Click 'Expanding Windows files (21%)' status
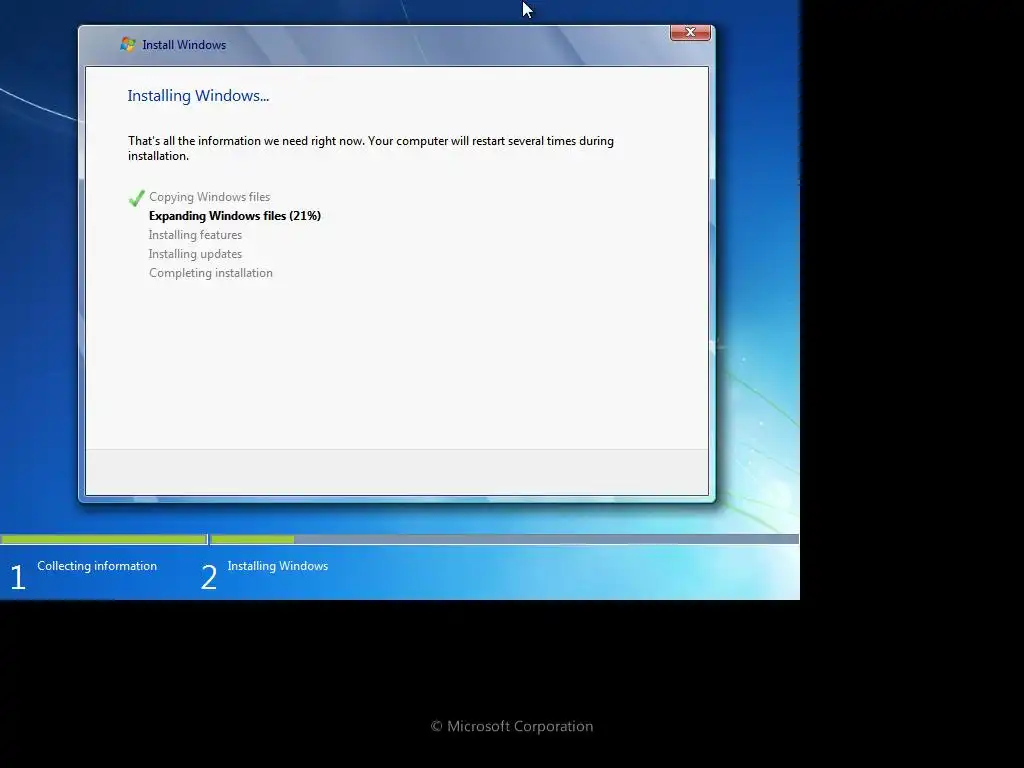The width and height of the screenshot is (1024, 768). pyautogui.click(x=235, y=216)
